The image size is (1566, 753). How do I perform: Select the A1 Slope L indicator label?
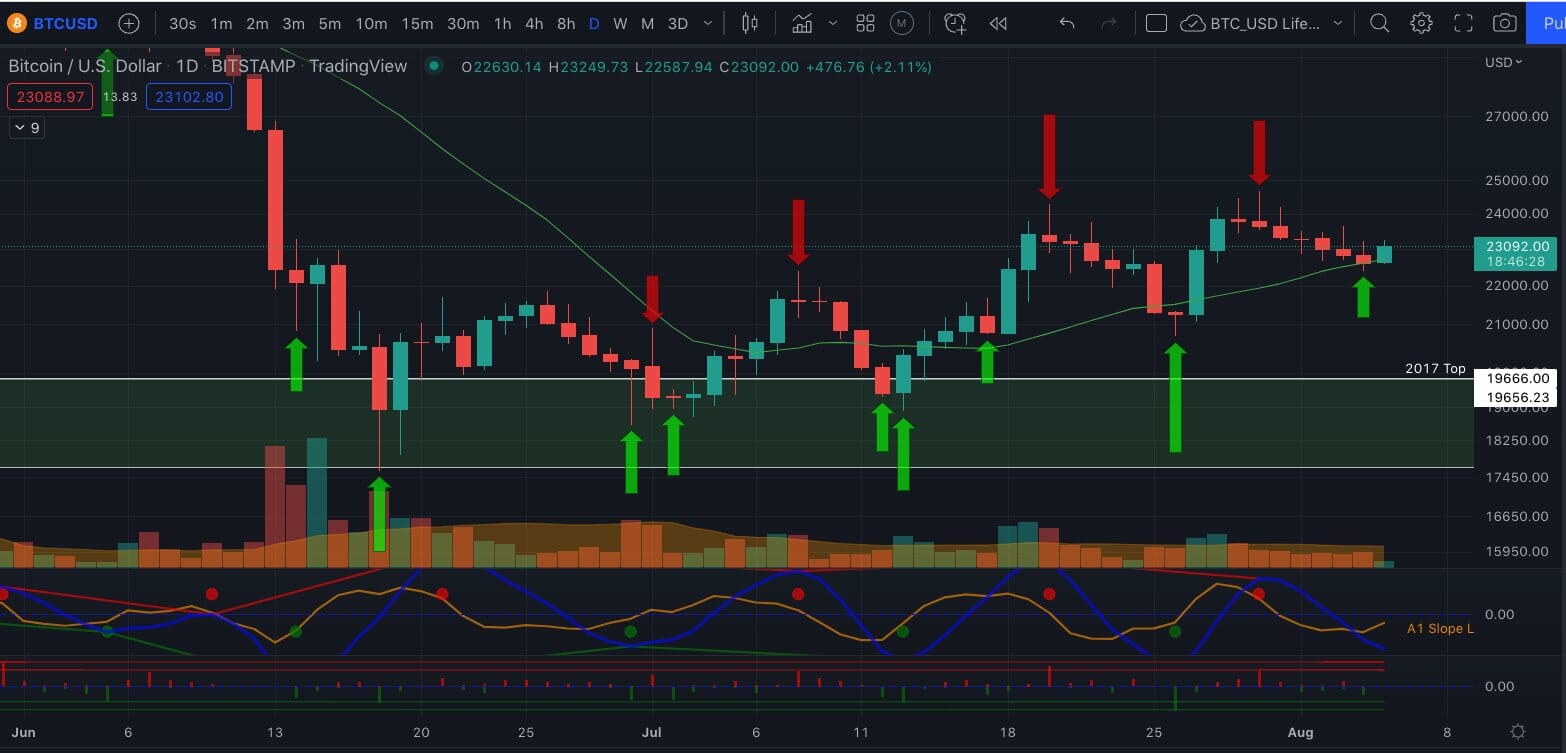tap(1440, 629)
